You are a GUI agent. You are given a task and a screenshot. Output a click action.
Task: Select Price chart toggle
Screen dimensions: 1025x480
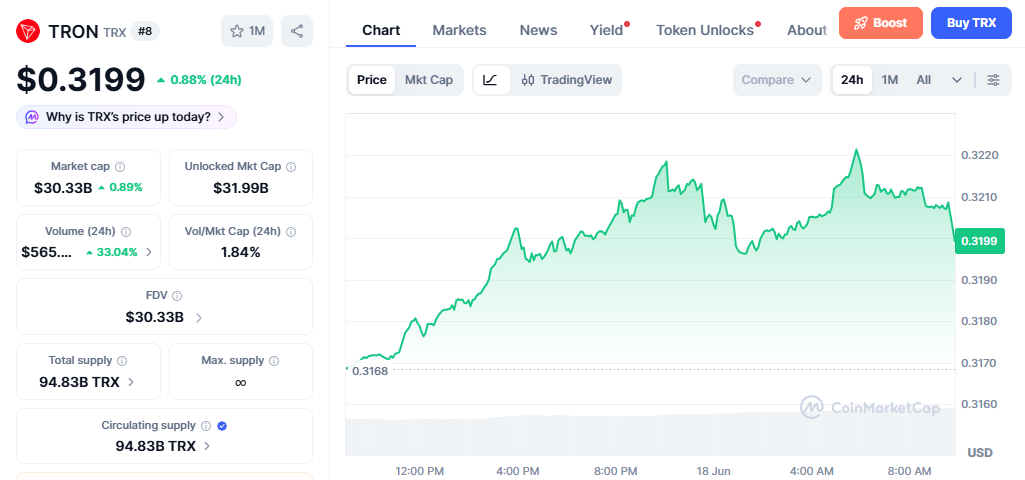[x=372, y=80]
